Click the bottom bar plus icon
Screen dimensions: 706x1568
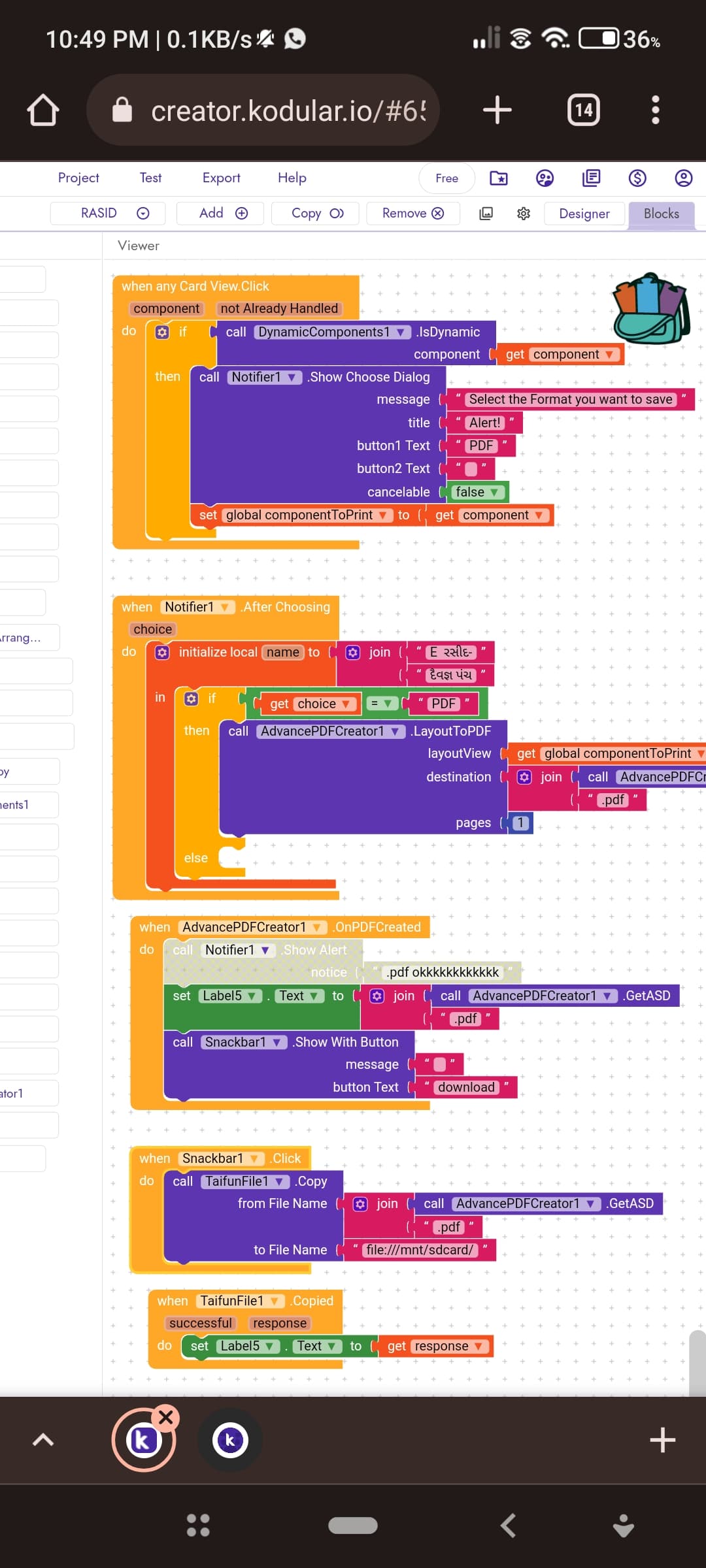[x=662, y=1440]
